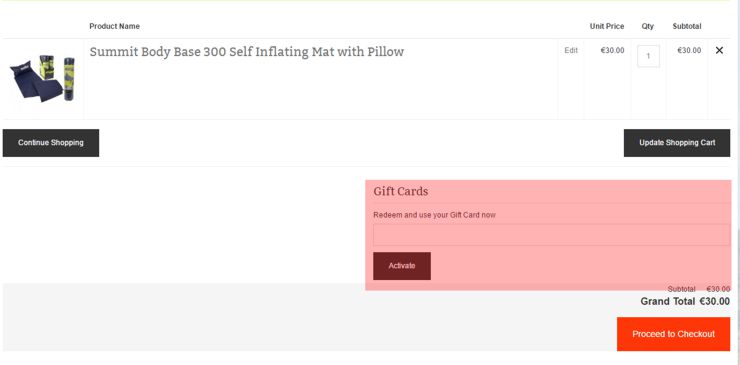Proceed to Checkout

coord(673,334)
